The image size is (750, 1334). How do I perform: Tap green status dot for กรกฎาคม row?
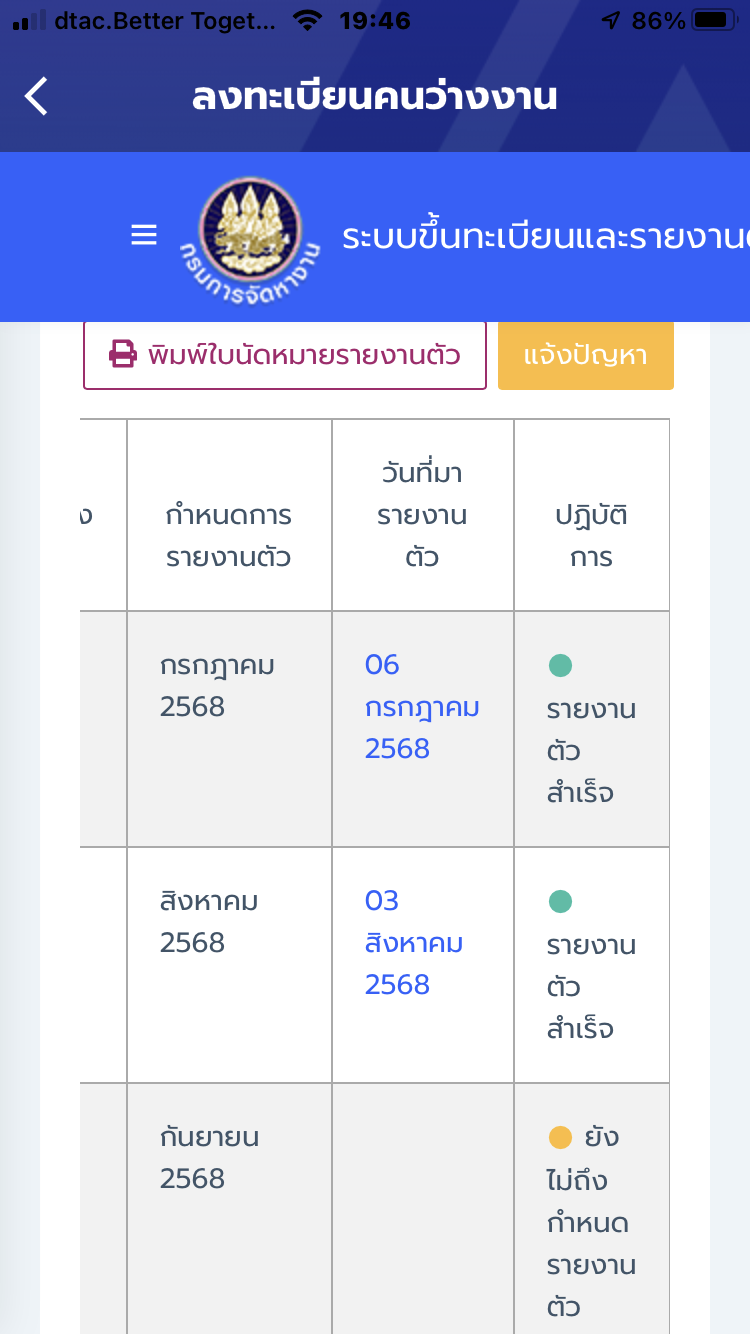click(560, 665)
